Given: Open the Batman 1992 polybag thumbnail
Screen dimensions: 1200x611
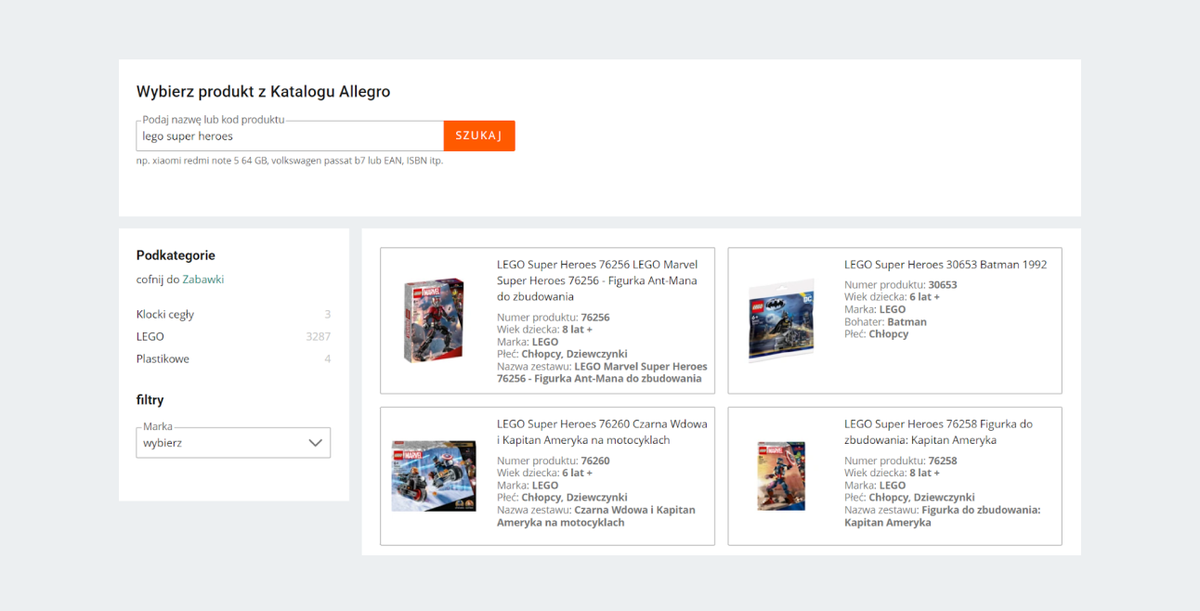Looking at the screenshot, I should click(x=781, y=320).
